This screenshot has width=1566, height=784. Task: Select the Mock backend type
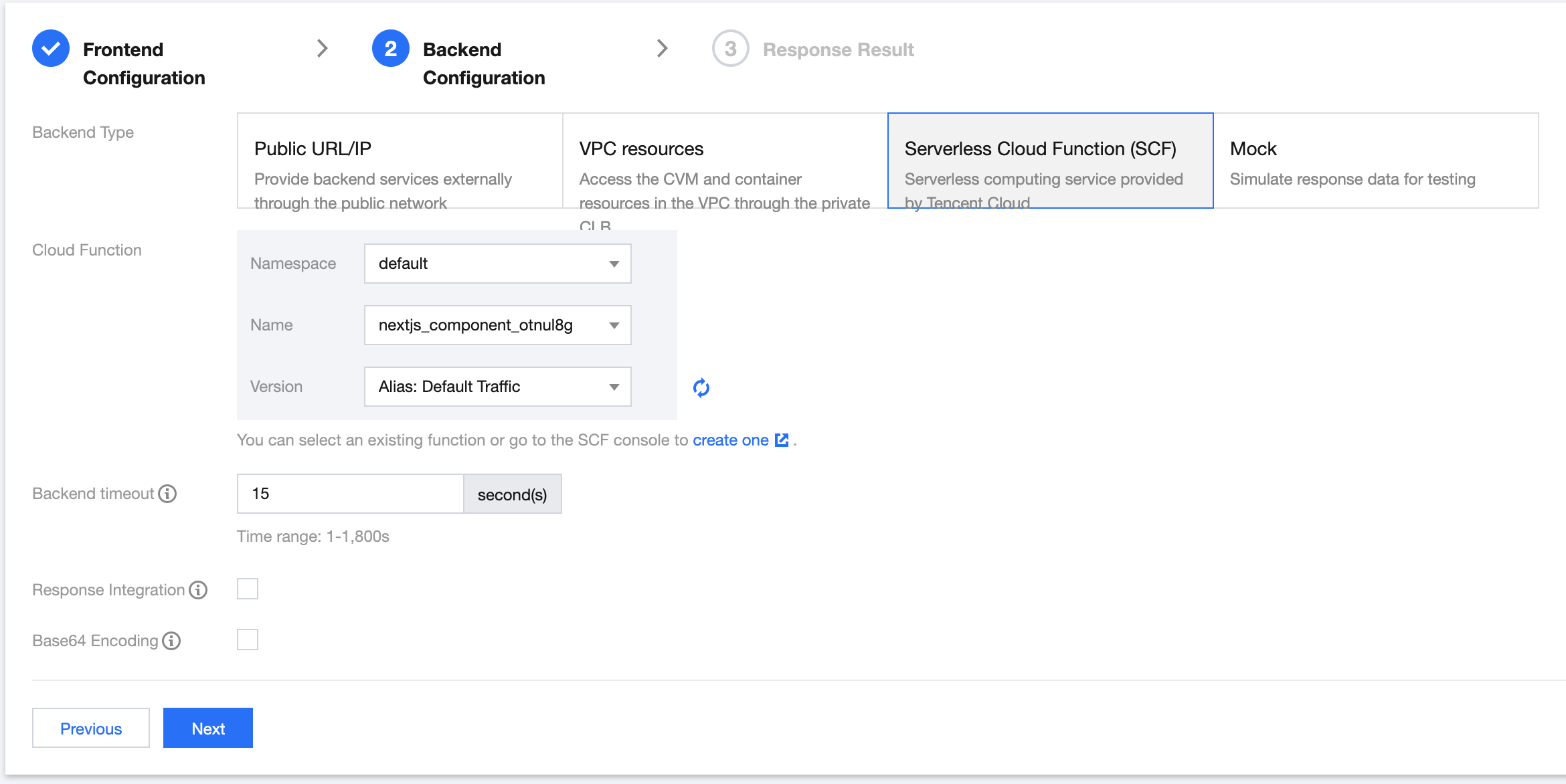1375,161
